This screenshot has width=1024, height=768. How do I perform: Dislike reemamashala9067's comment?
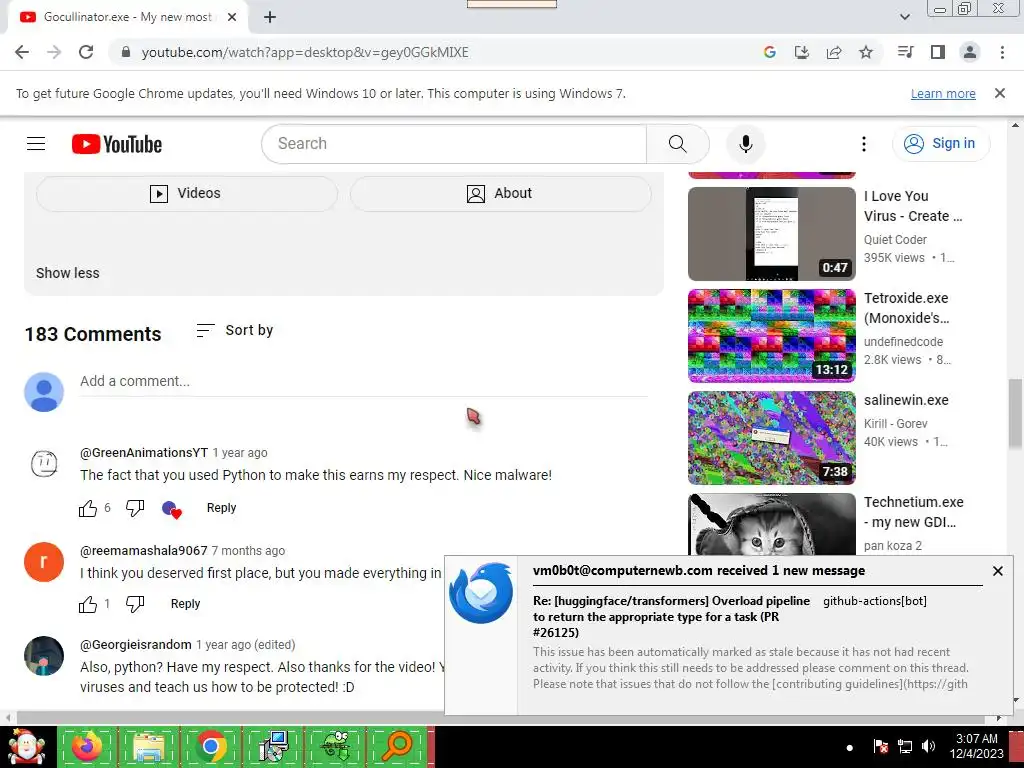coord(135,604)
